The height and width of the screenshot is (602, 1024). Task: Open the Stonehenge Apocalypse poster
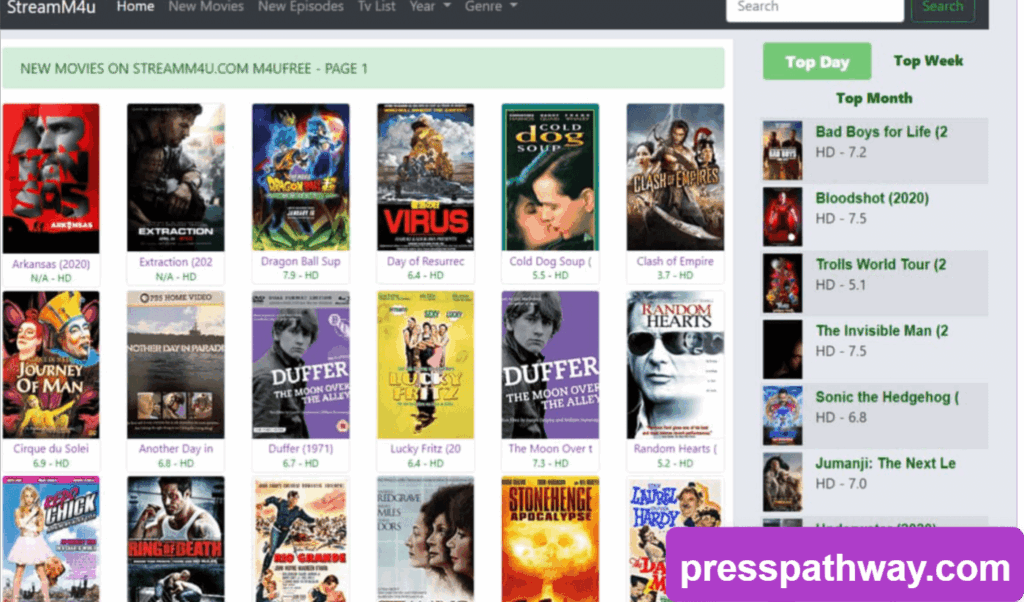coord(550,539)
